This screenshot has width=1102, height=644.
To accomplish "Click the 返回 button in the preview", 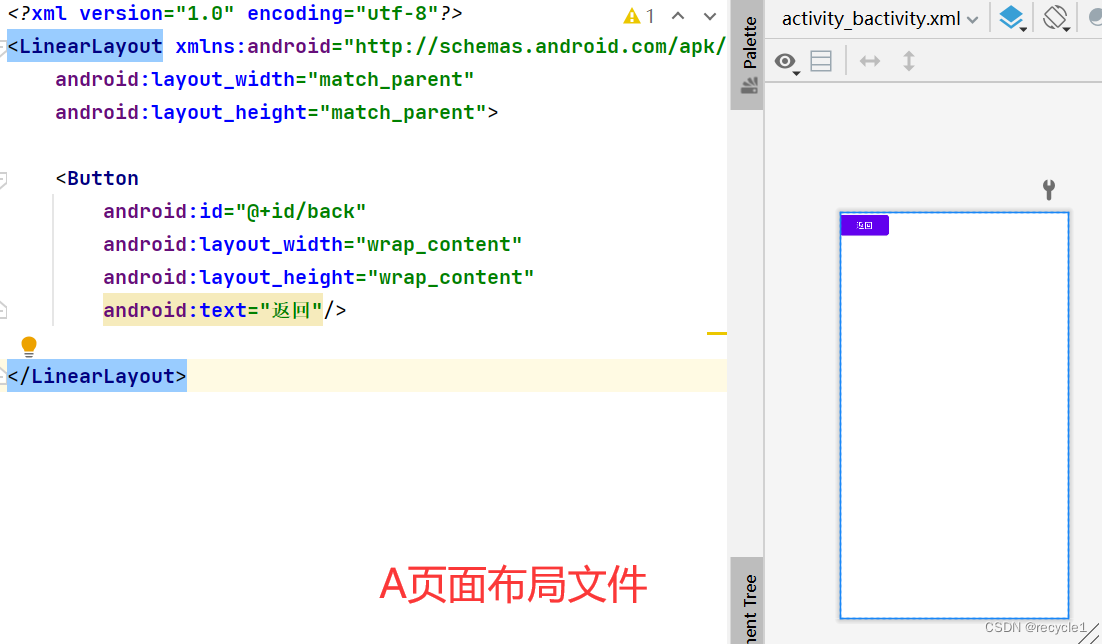I will pyautogui.click(x=864, y=225).
